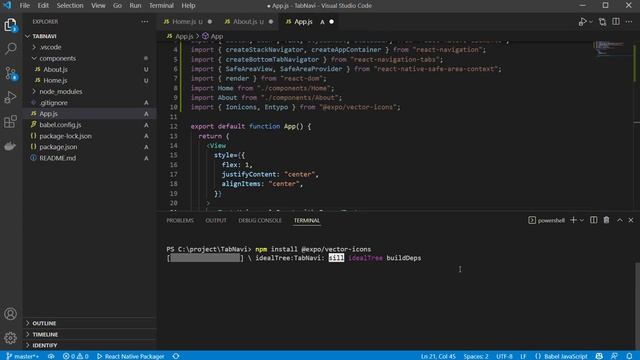
Task: Open the Extensions view
Action: point(10,121)
